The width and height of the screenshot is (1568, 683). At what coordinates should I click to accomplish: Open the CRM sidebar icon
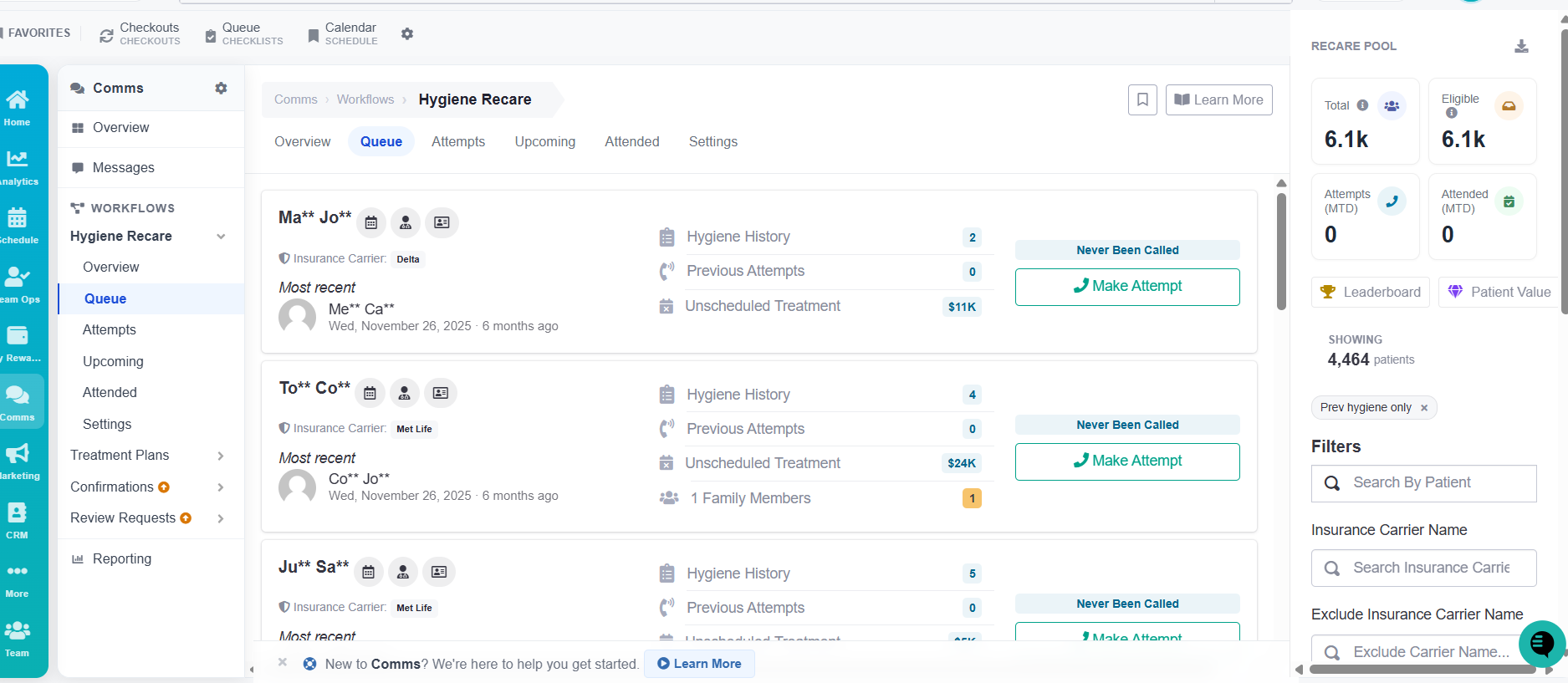pos(17,520)
